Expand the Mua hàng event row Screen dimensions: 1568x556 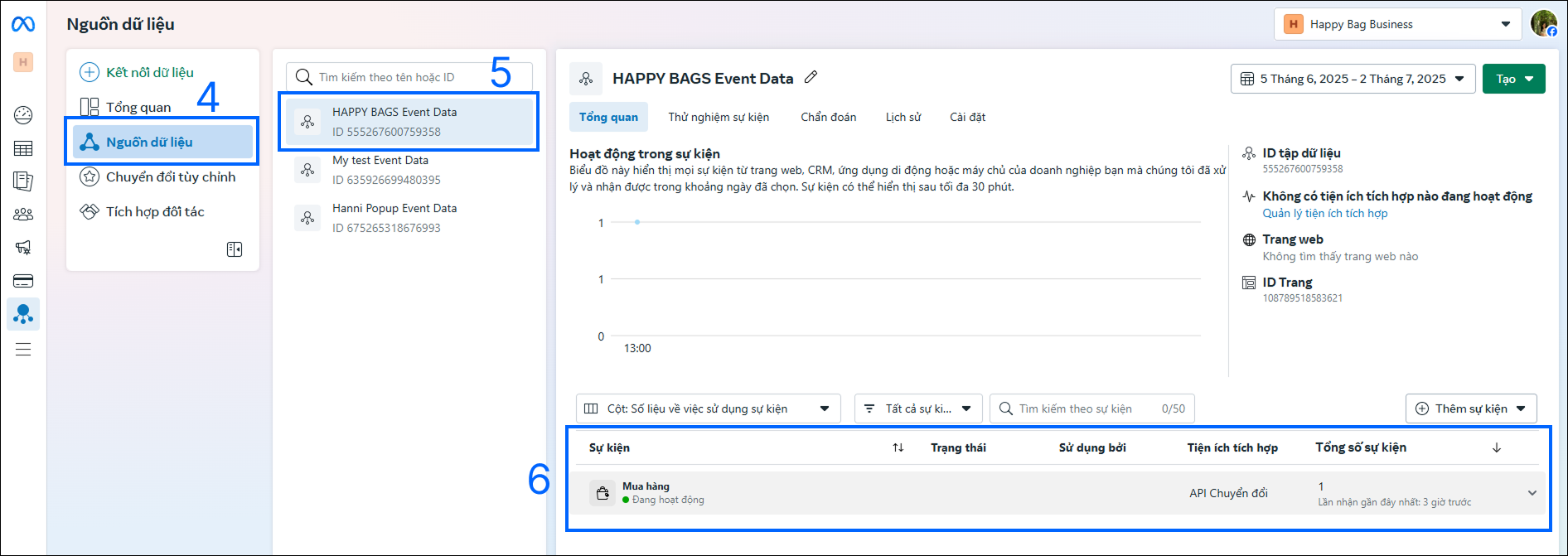click(1532, 493)
